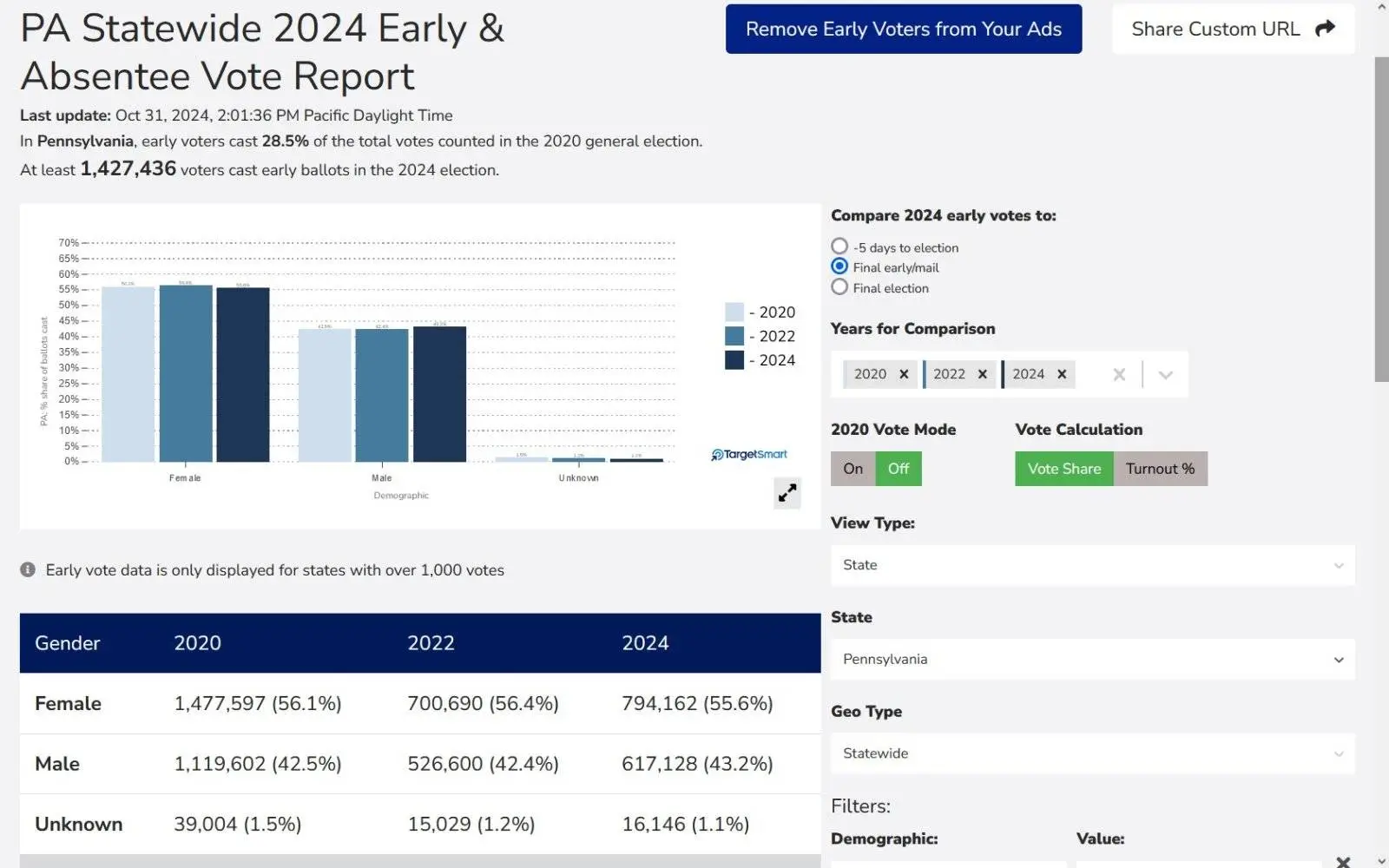Turn 2020 Vote Mode On
This screenshot has width=1389, height=868.
(x=852, y=469)
